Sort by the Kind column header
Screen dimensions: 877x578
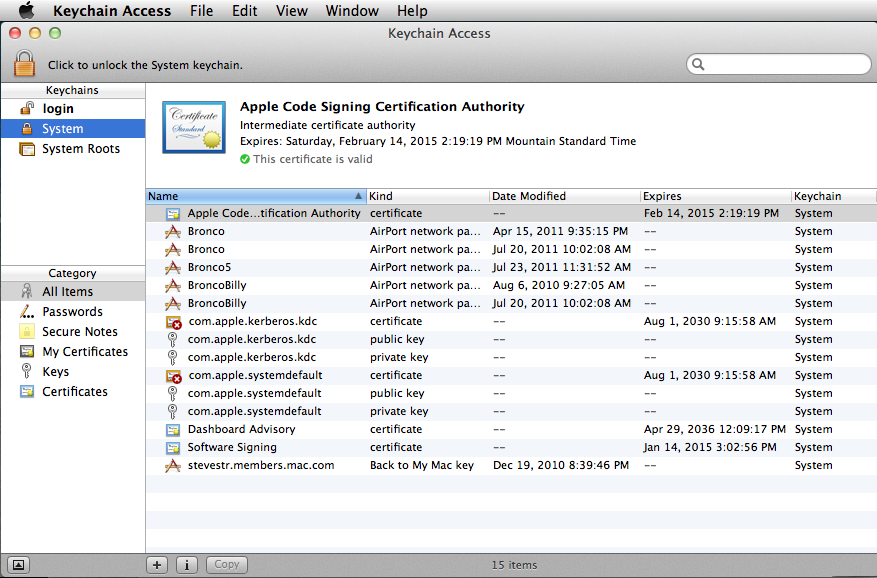click(428, 196)
